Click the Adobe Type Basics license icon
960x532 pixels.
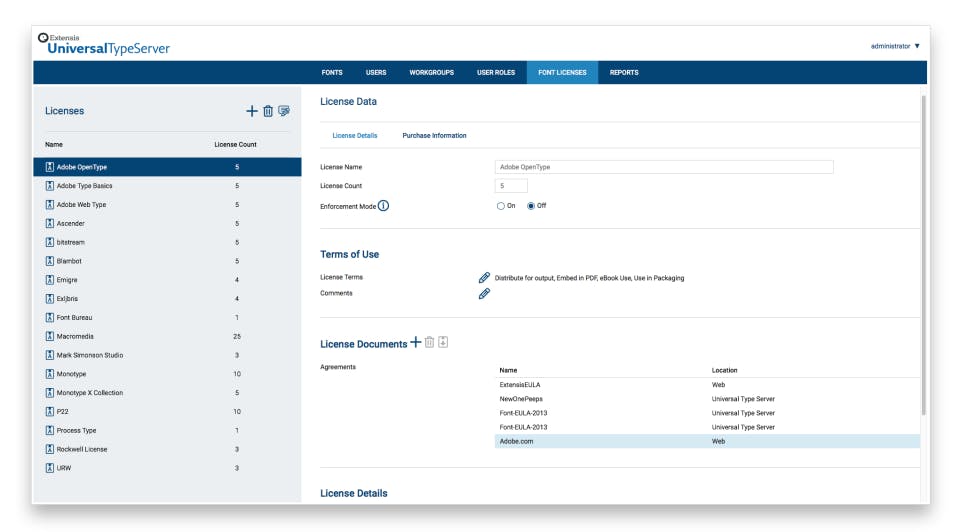click(50, 185)
